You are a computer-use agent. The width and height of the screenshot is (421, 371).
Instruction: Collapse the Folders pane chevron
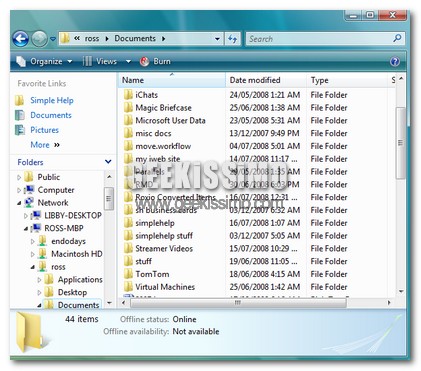pos(108,162)
